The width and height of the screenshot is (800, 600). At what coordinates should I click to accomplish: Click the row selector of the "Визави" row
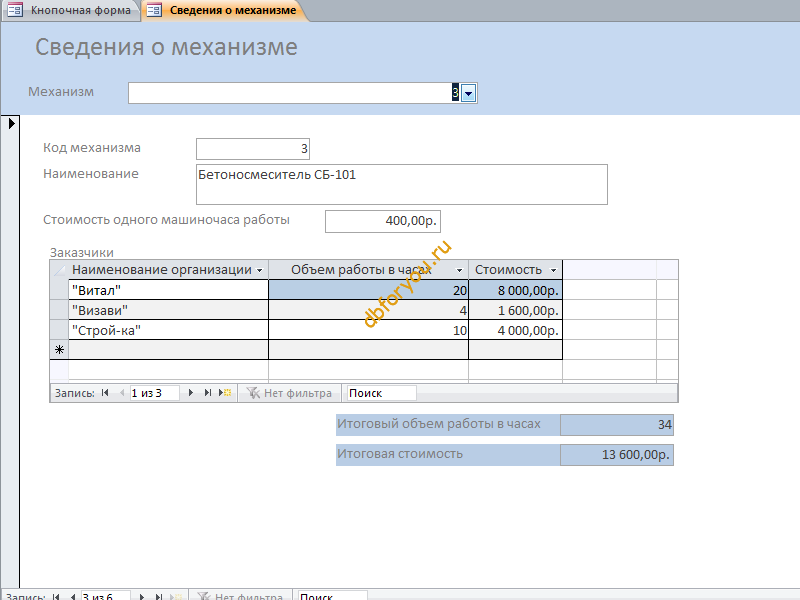(59, 310)
